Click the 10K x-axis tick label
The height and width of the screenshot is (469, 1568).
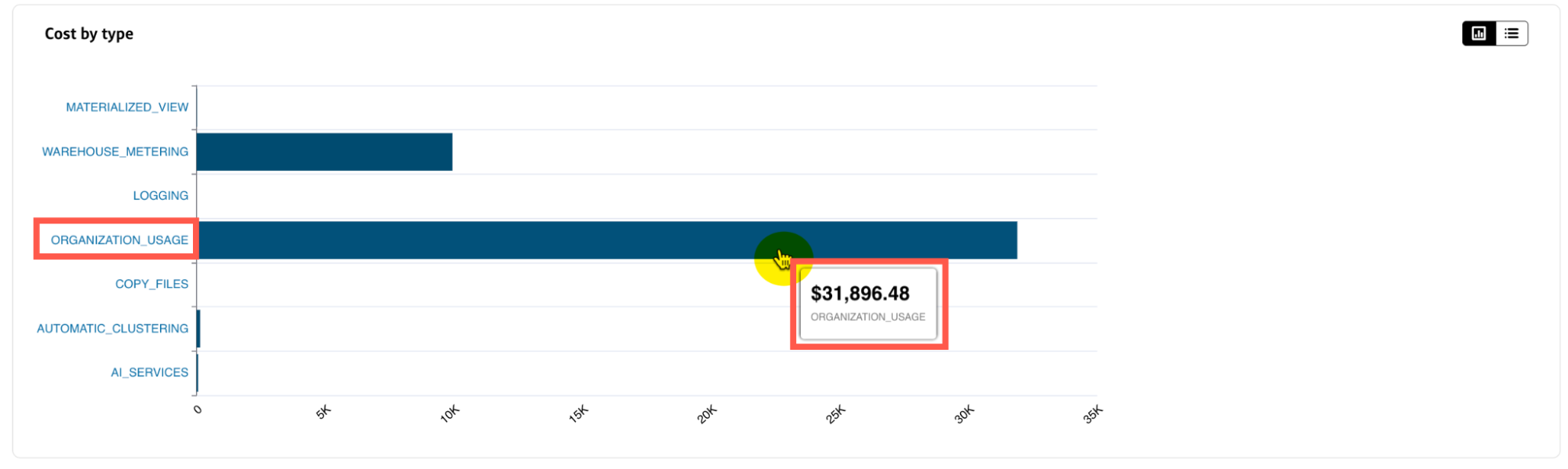point(449,414)
